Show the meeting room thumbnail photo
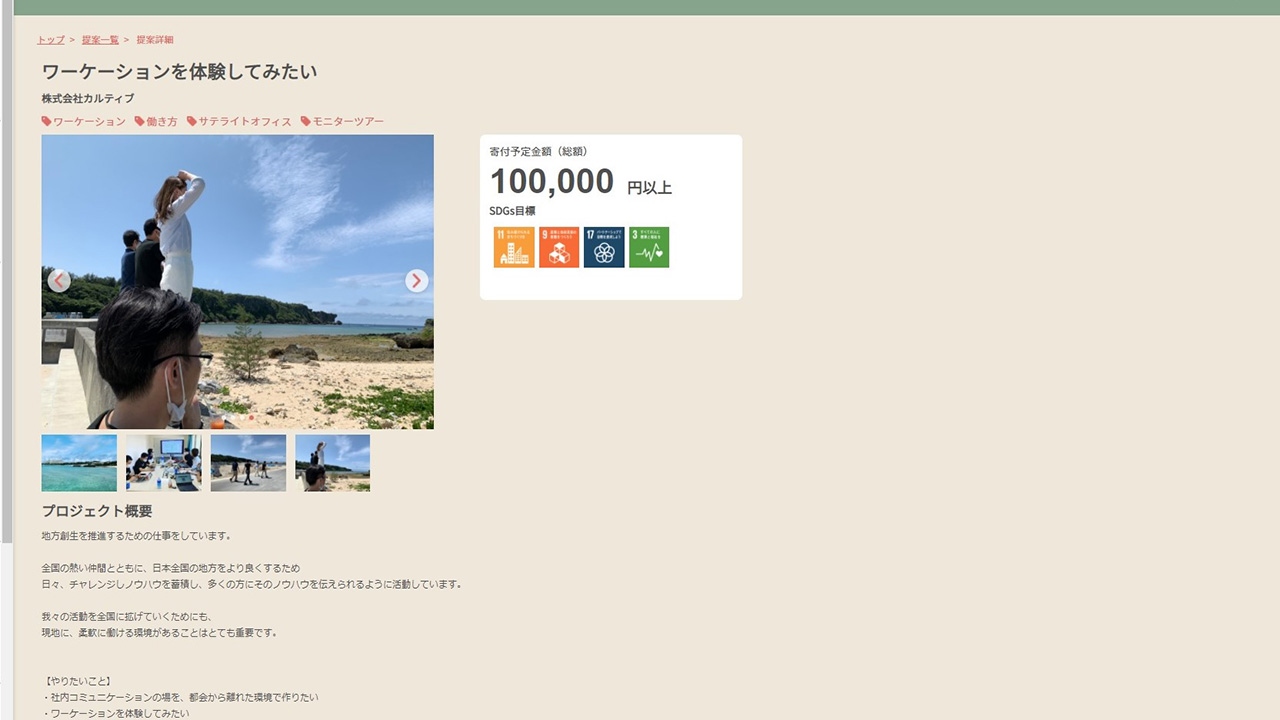Screen dimensions: 1280x720 pyautogui.click(x=164, y=463)
